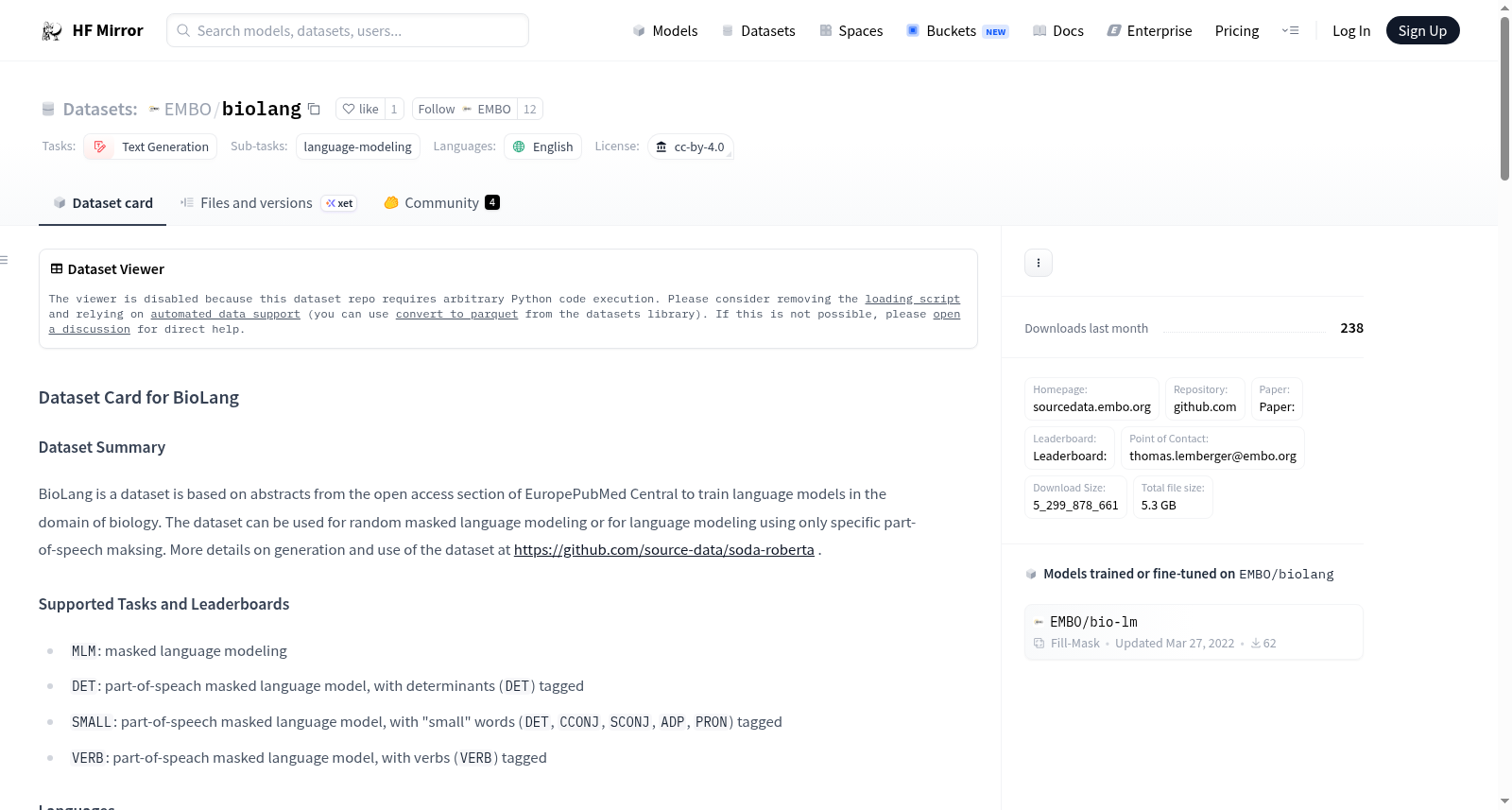Open the Buckets page
This screenshot has width=1512, height=810.
point(957,31)
